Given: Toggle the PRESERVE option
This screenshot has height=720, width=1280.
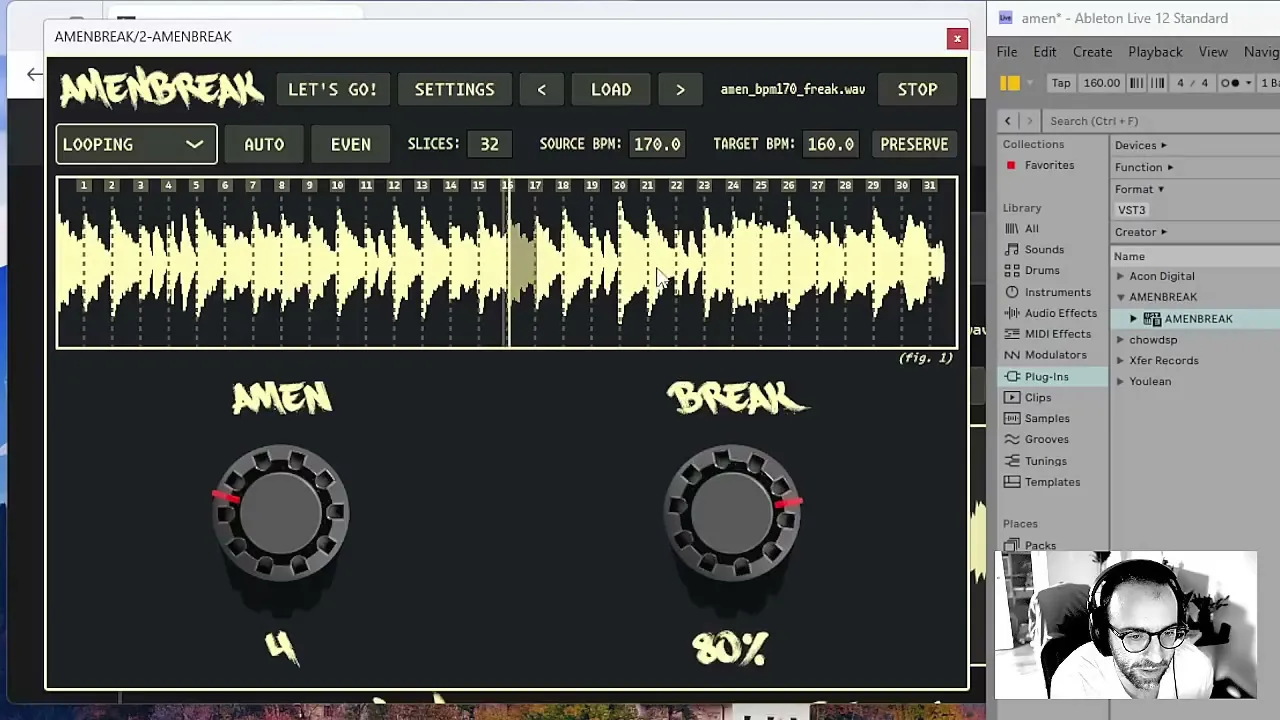Looking at the screenshot, I should point(914,144).
